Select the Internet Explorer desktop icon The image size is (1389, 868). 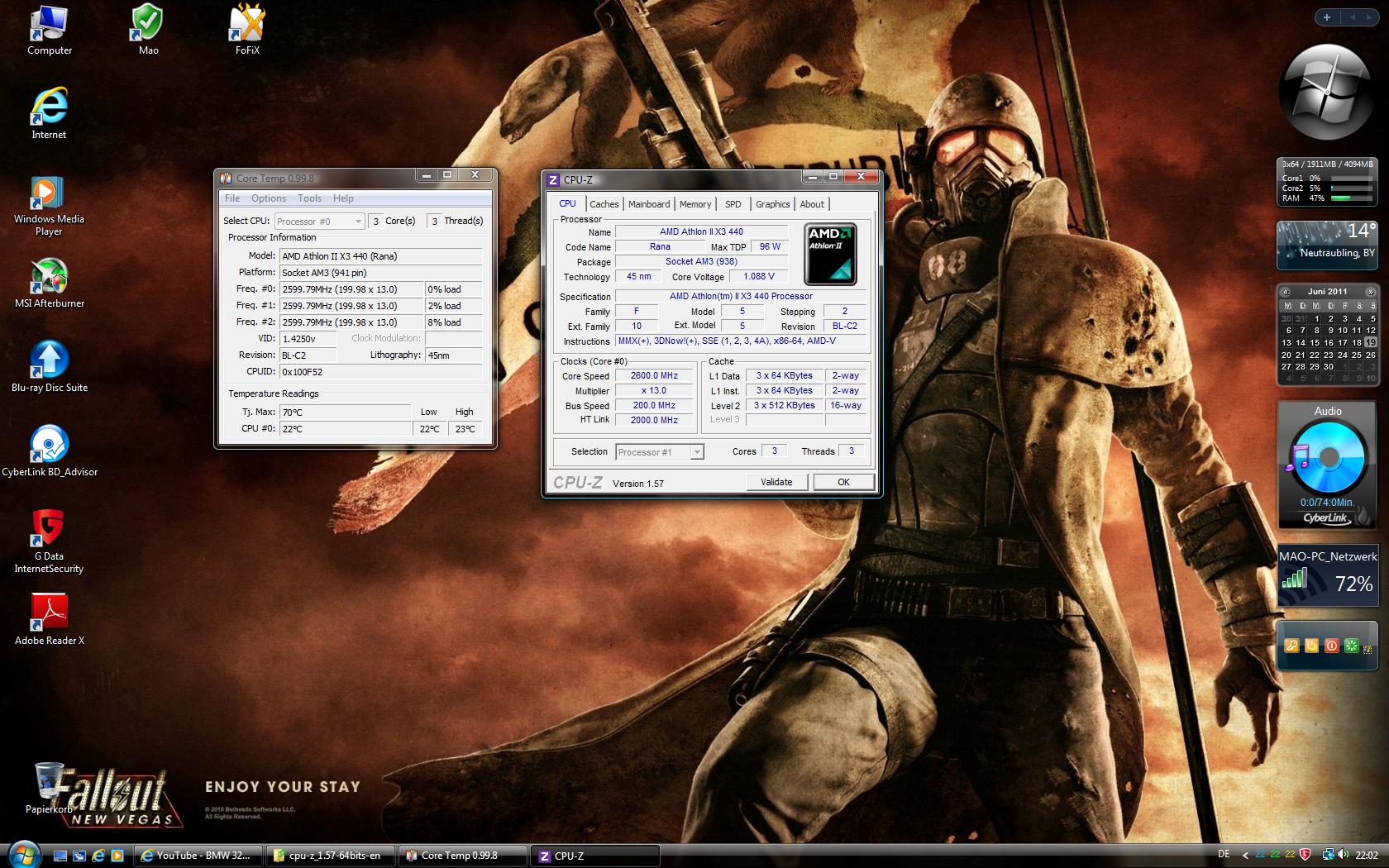(x=49, y=114)
